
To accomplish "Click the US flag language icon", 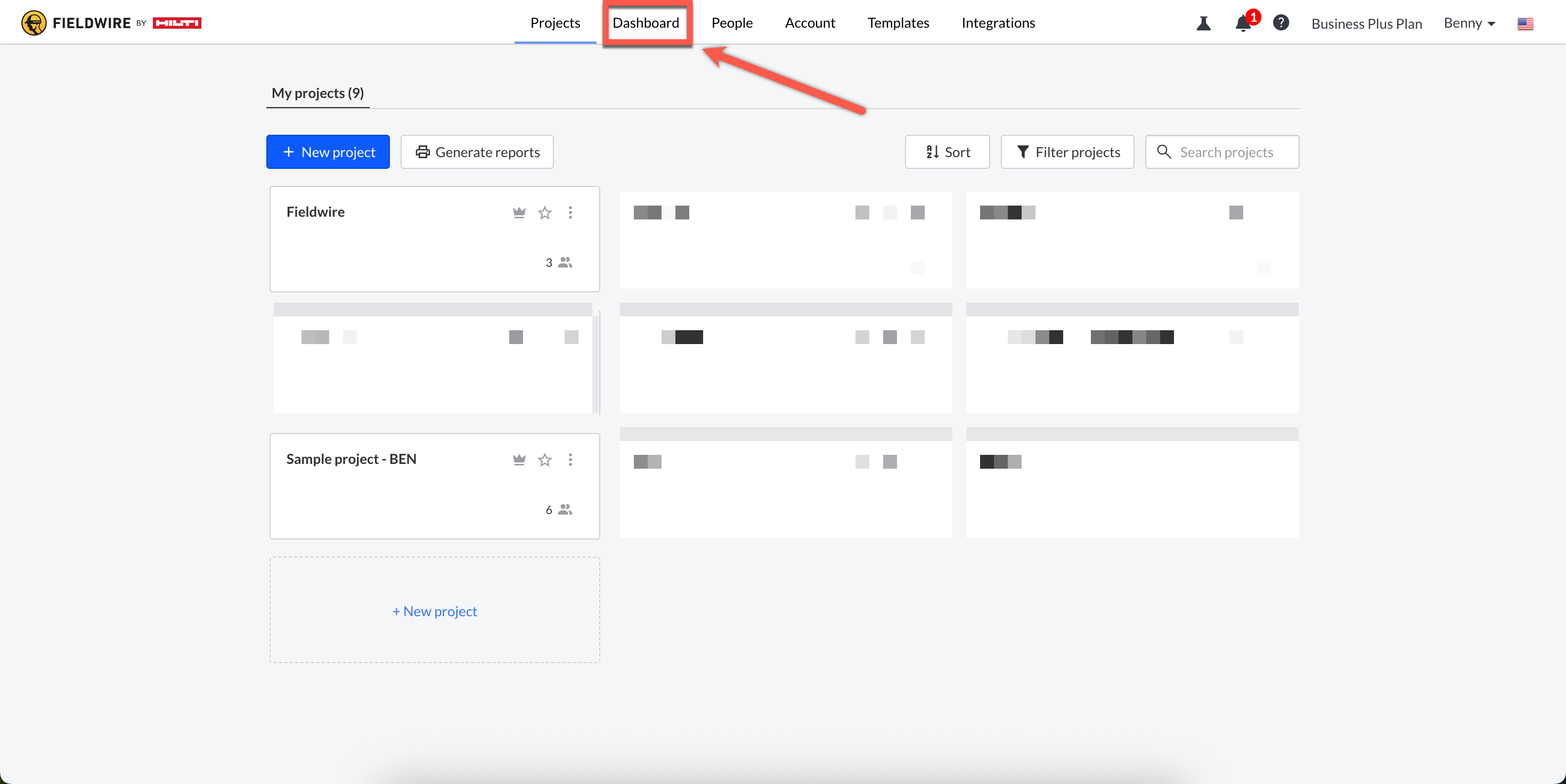I will click(x=1524, y=24).
